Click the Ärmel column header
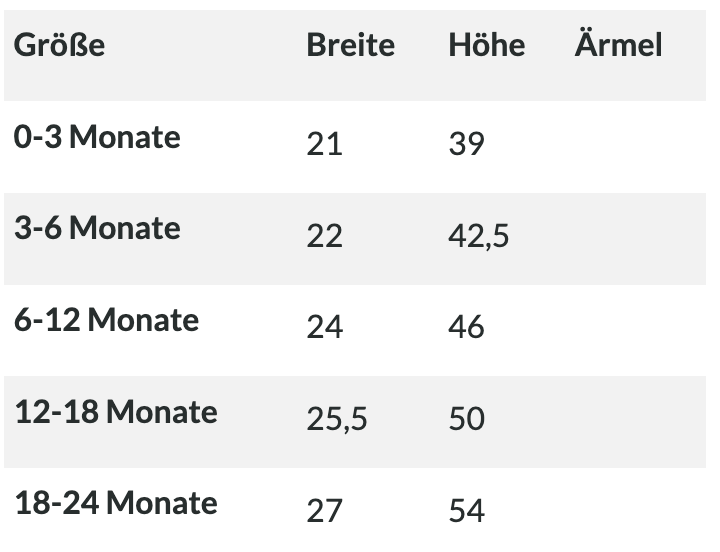Screen dimensions: 720x552 point(618,44)
